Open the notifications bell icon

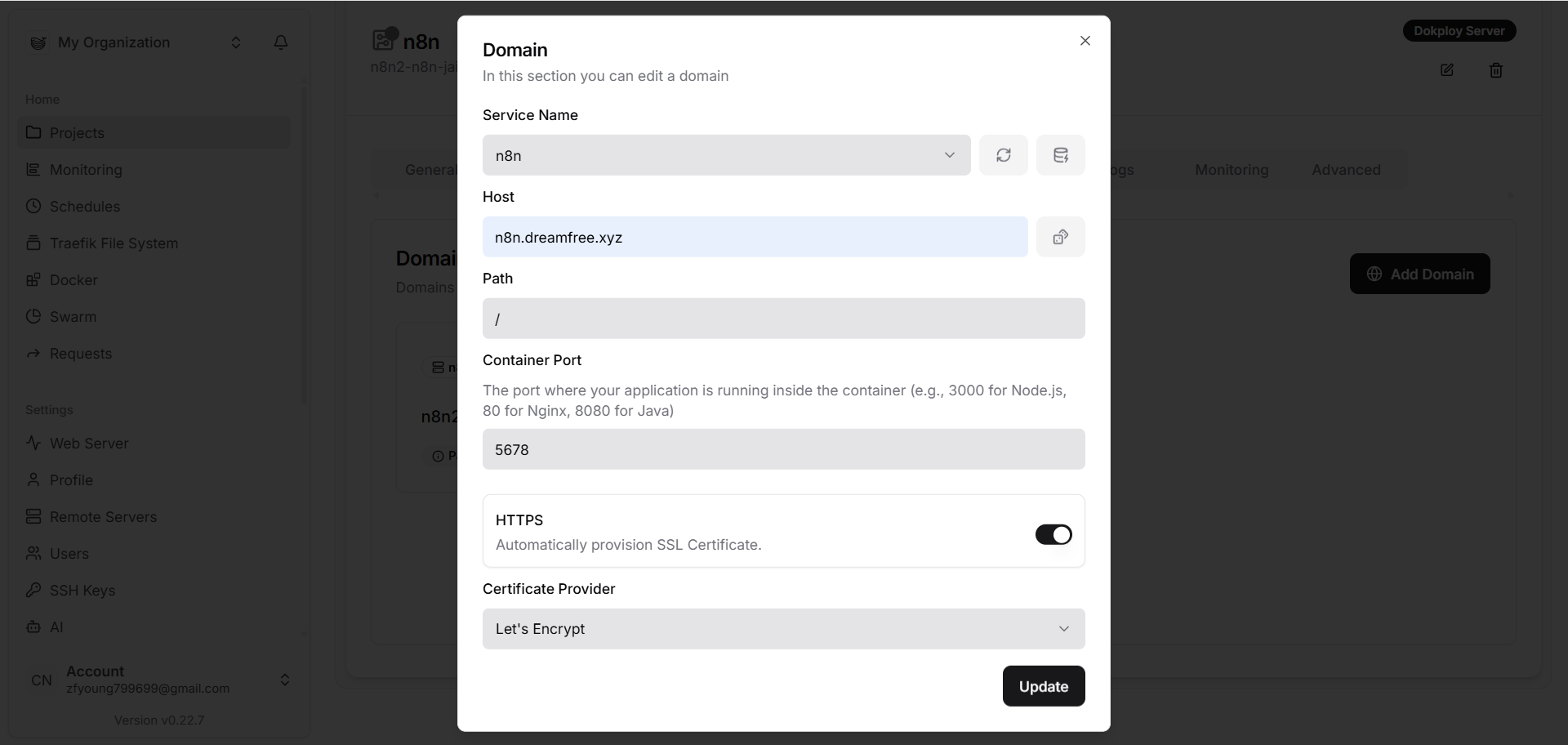coord(280,42)
